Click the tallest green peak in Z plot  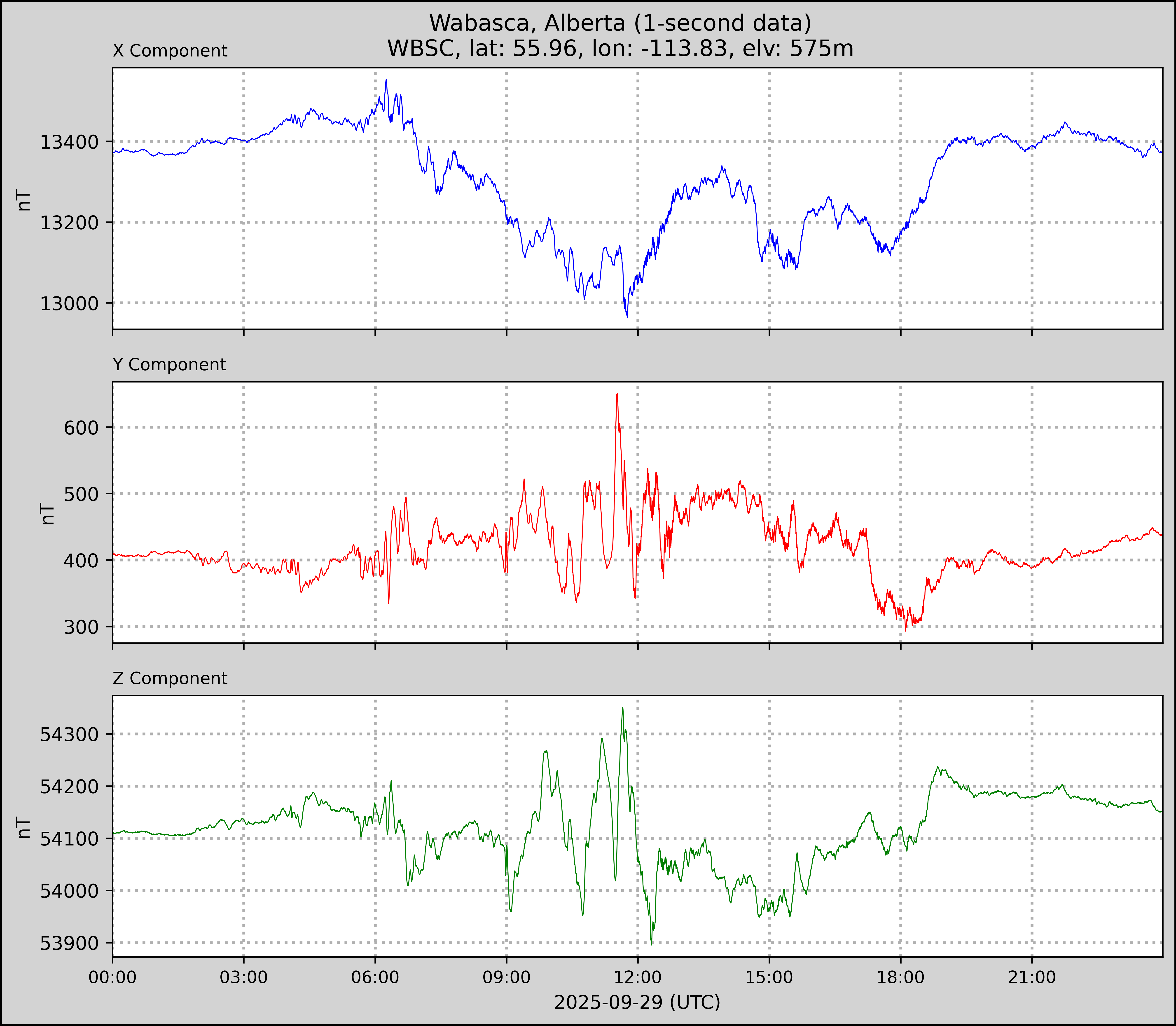[623, 708]
